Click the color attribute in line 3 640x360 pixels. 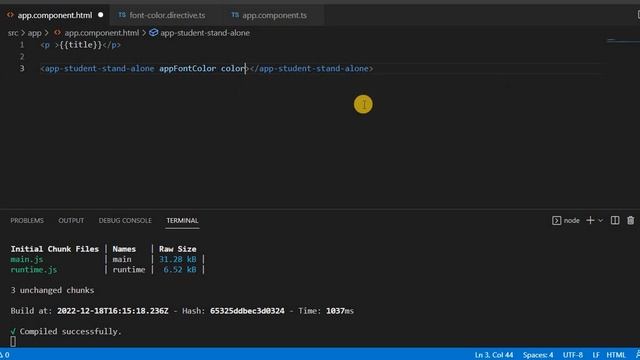233,69
